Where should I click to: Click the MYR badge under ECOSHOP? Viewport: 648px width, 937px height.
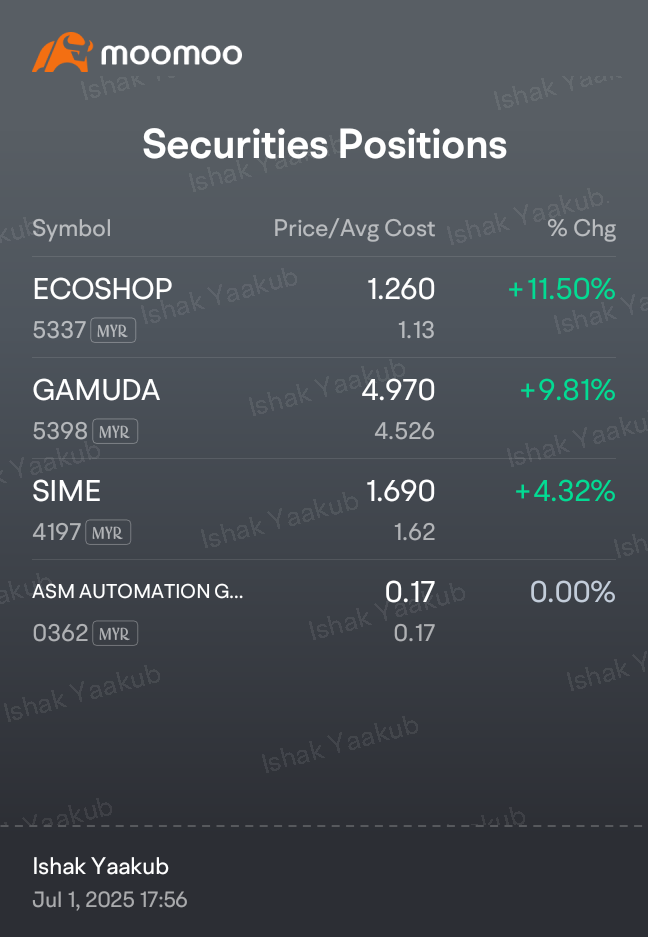click(113, 330)
